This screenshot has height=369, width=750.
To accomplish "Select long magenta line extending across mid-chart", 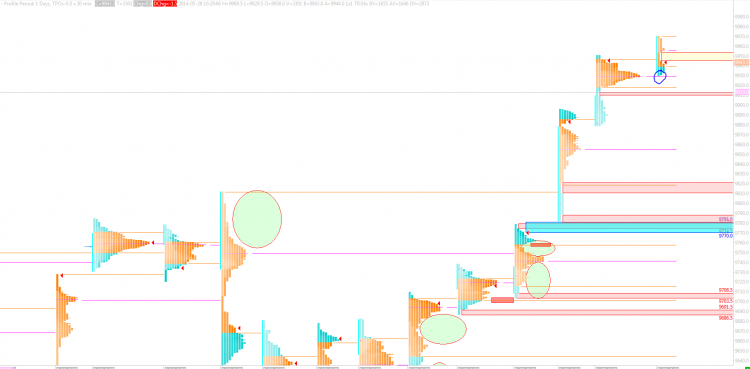I will point(383,253).
